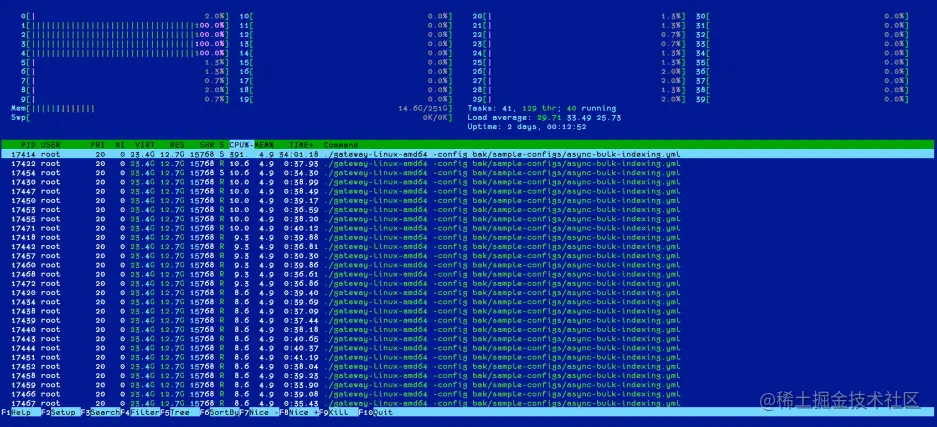Open the F6 SortBy menu
The image size is (937, 427).
[x=220, y=413]
